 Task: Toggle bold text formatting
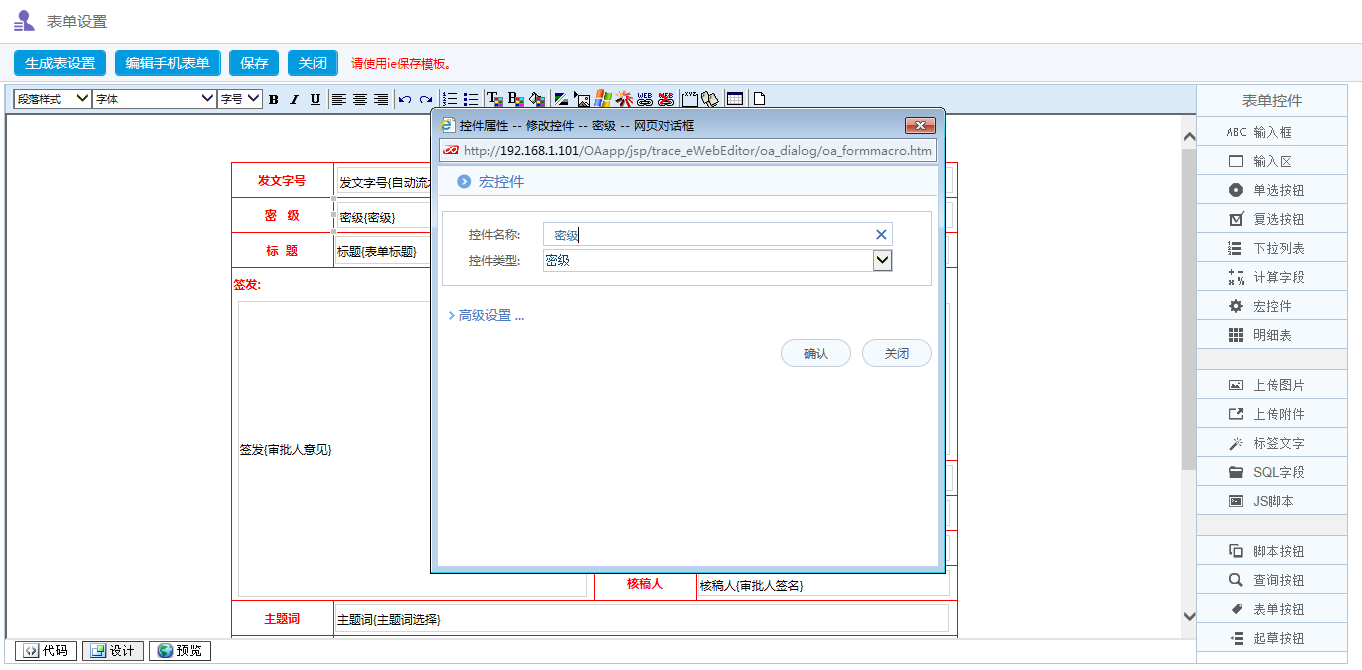[273, 98]
